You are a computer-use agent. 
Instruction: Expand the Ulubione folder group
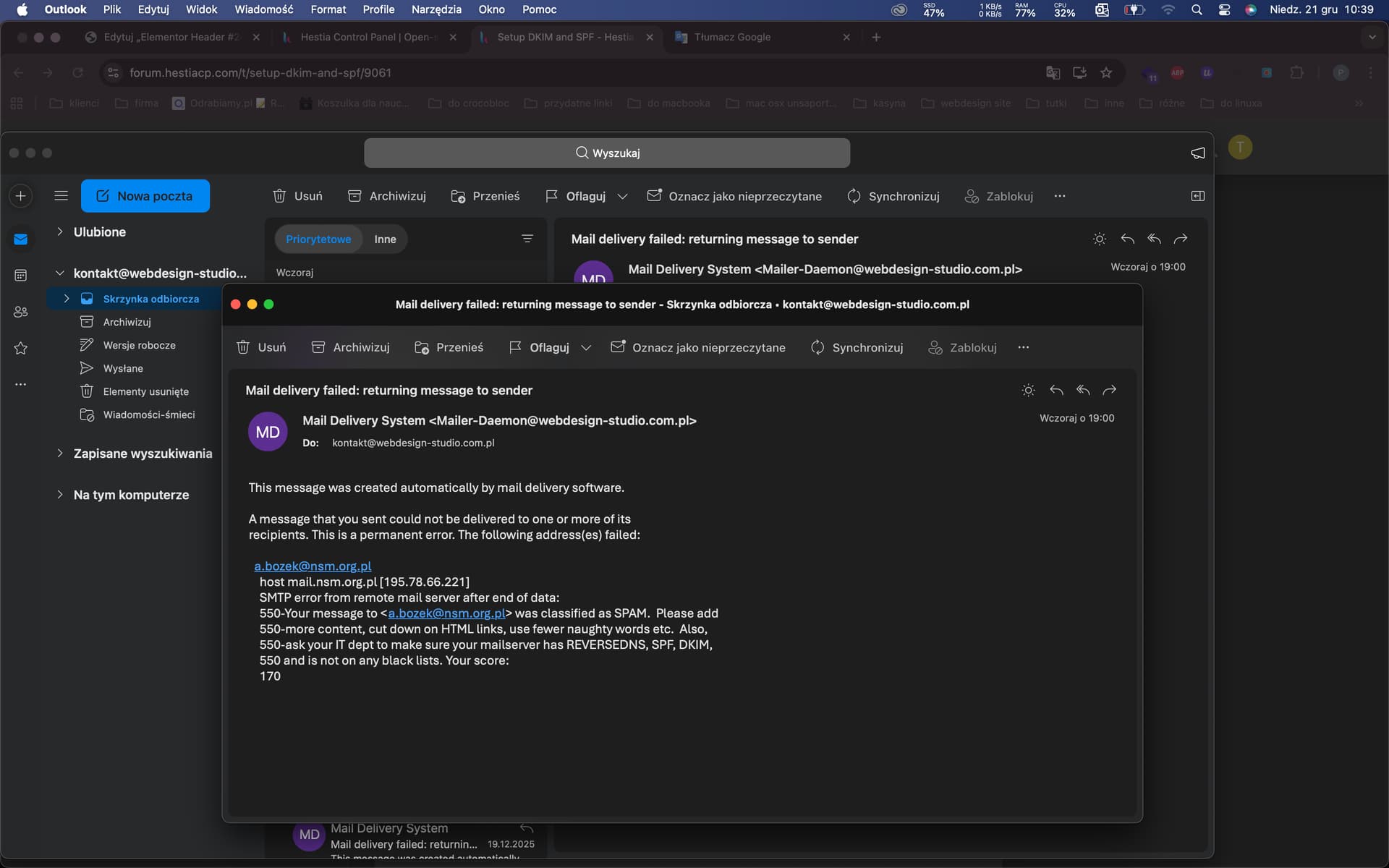(60, 231)
